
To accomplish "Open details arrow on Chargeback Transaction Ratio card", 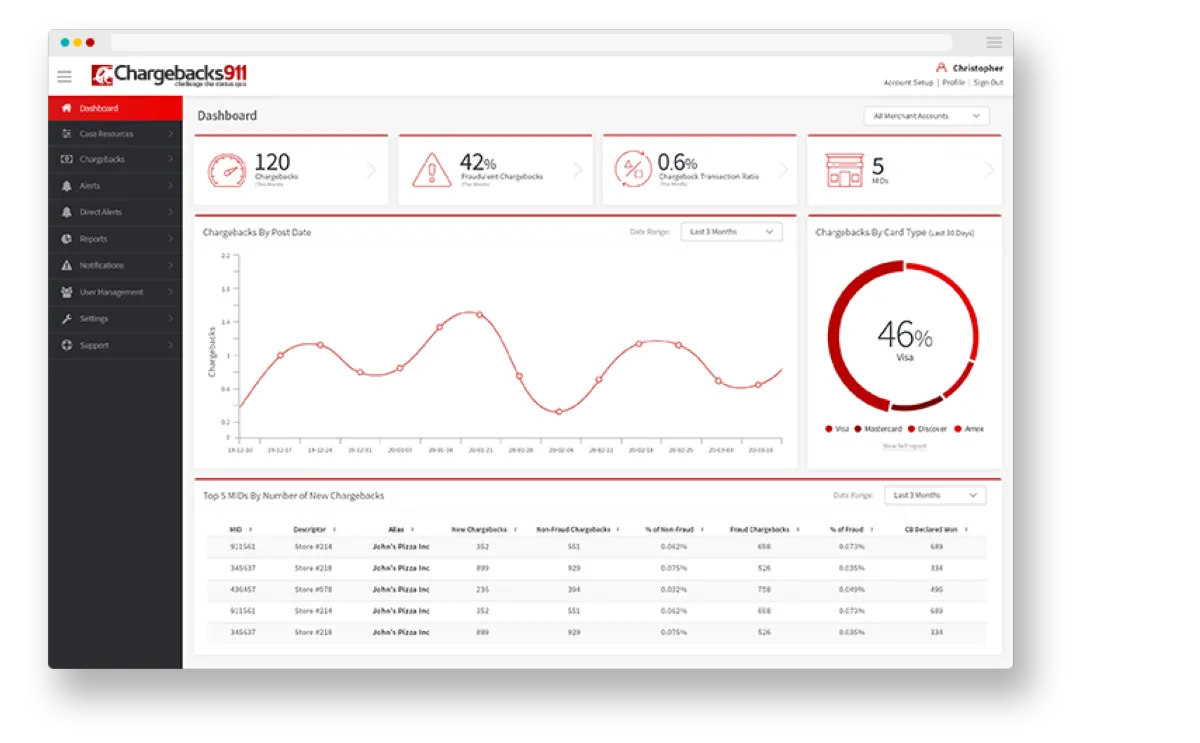I will point(783,170).
